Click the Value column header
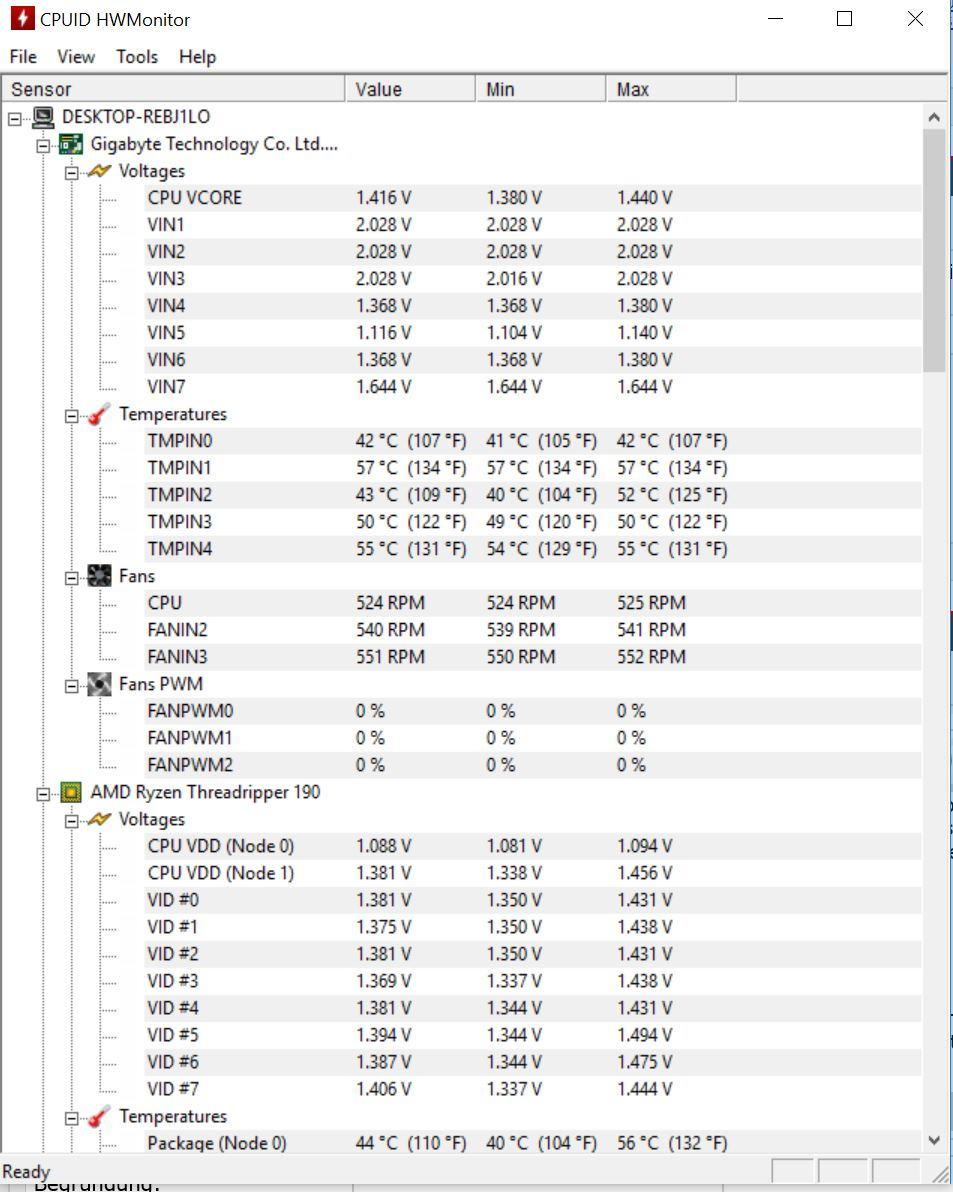Image resolution: width=953 pixels, height=1192 pixels. 410,89
